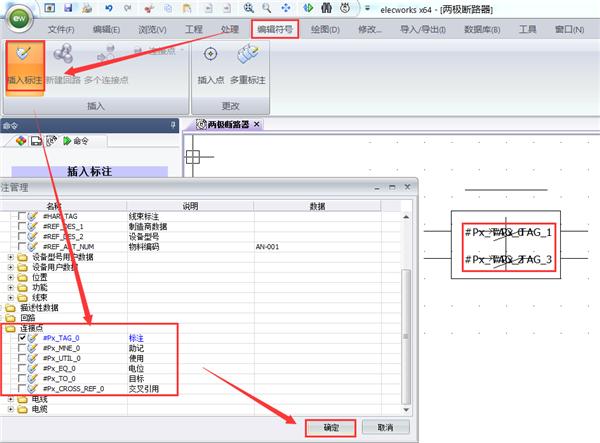Click the Multiple Connection Points (多个连接点) icon
The image size is (600, 443).
106,53
